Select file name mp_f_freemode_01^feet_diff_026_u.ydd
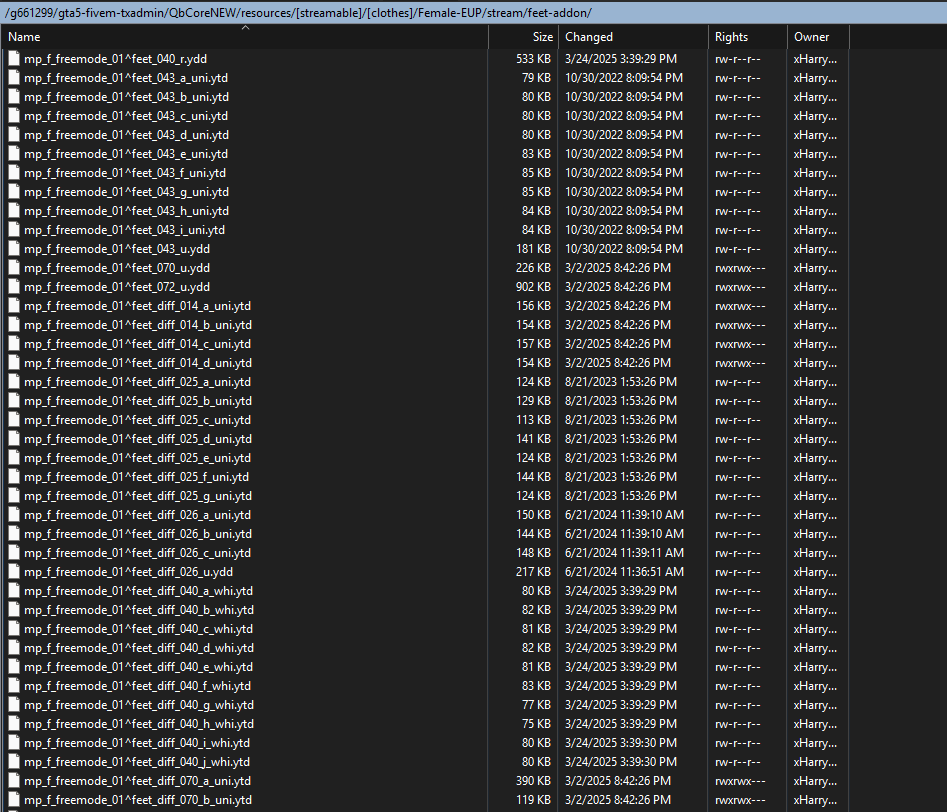Viewport: 947px width, 812px height. (x=129, y=572)
